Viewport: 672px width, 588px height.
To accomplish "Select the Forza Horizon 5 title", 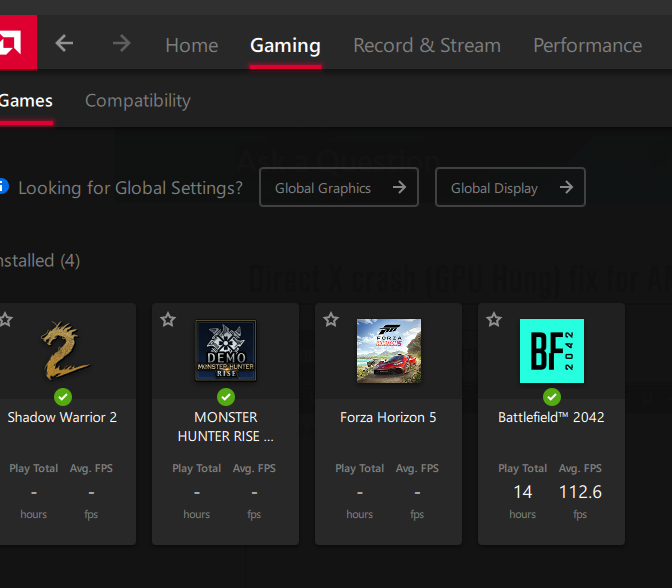I will (x=388, y=417).
